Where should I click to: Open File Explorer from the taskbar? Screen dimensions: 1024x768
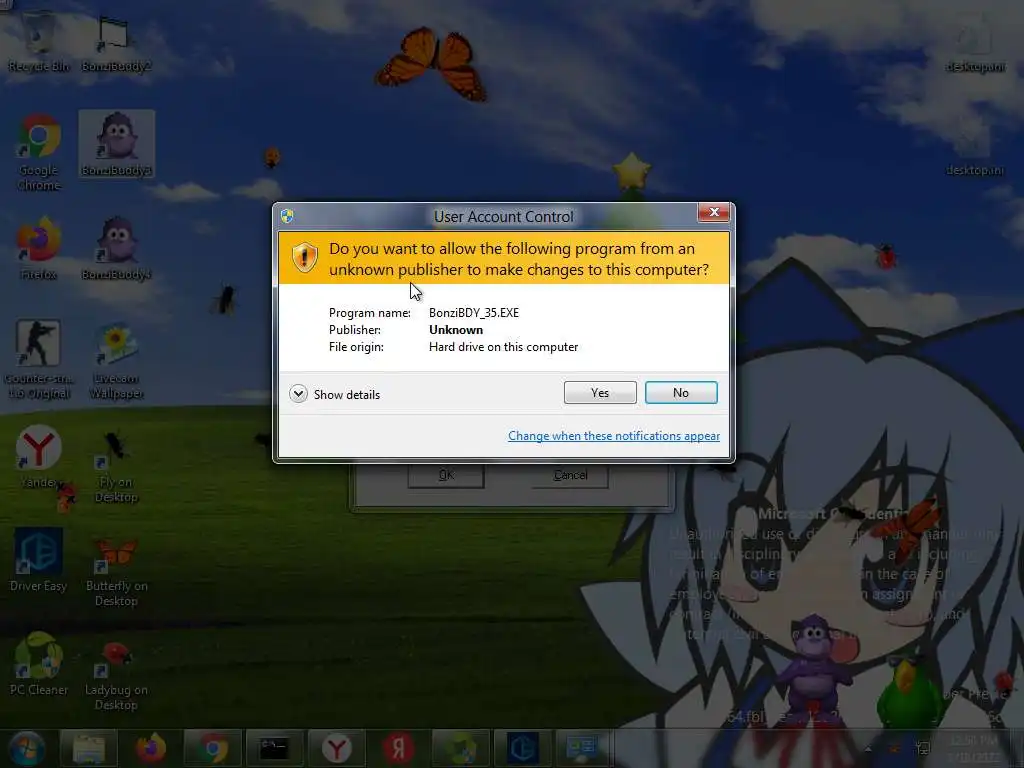[89, 748]
